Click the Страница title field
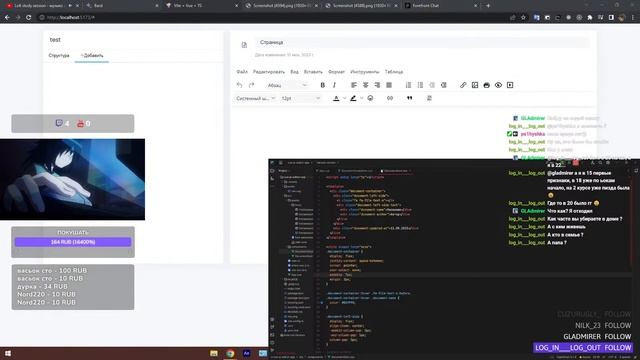Screen dimensions: 640x360 (x=422, y=42)
